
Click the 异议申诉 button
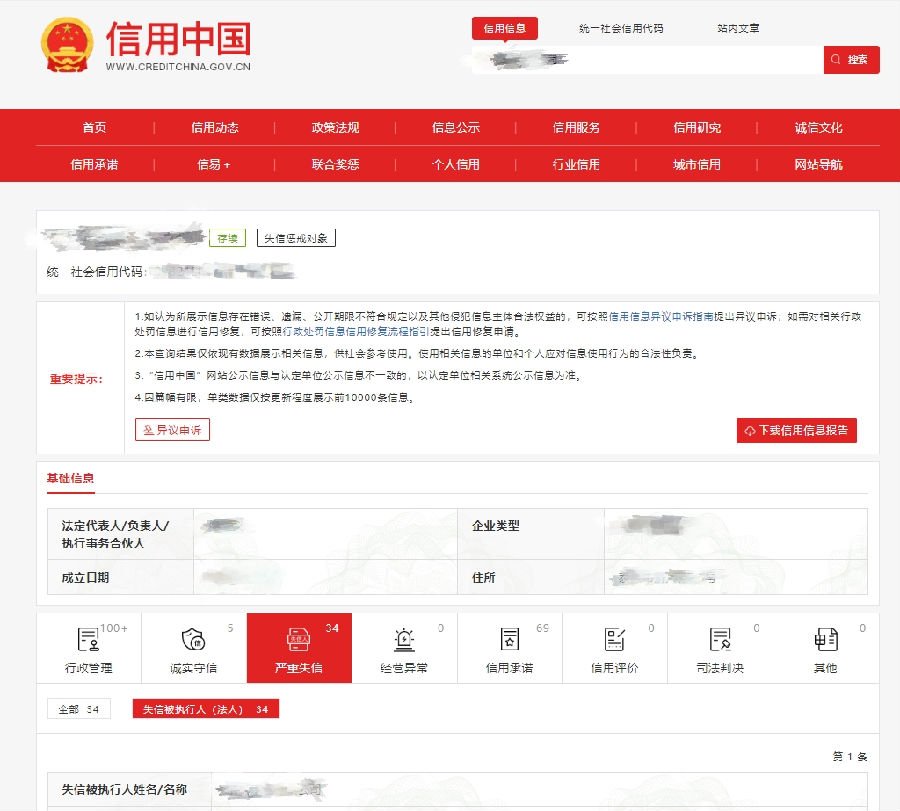pyautogui.click(x=172, y=430)
